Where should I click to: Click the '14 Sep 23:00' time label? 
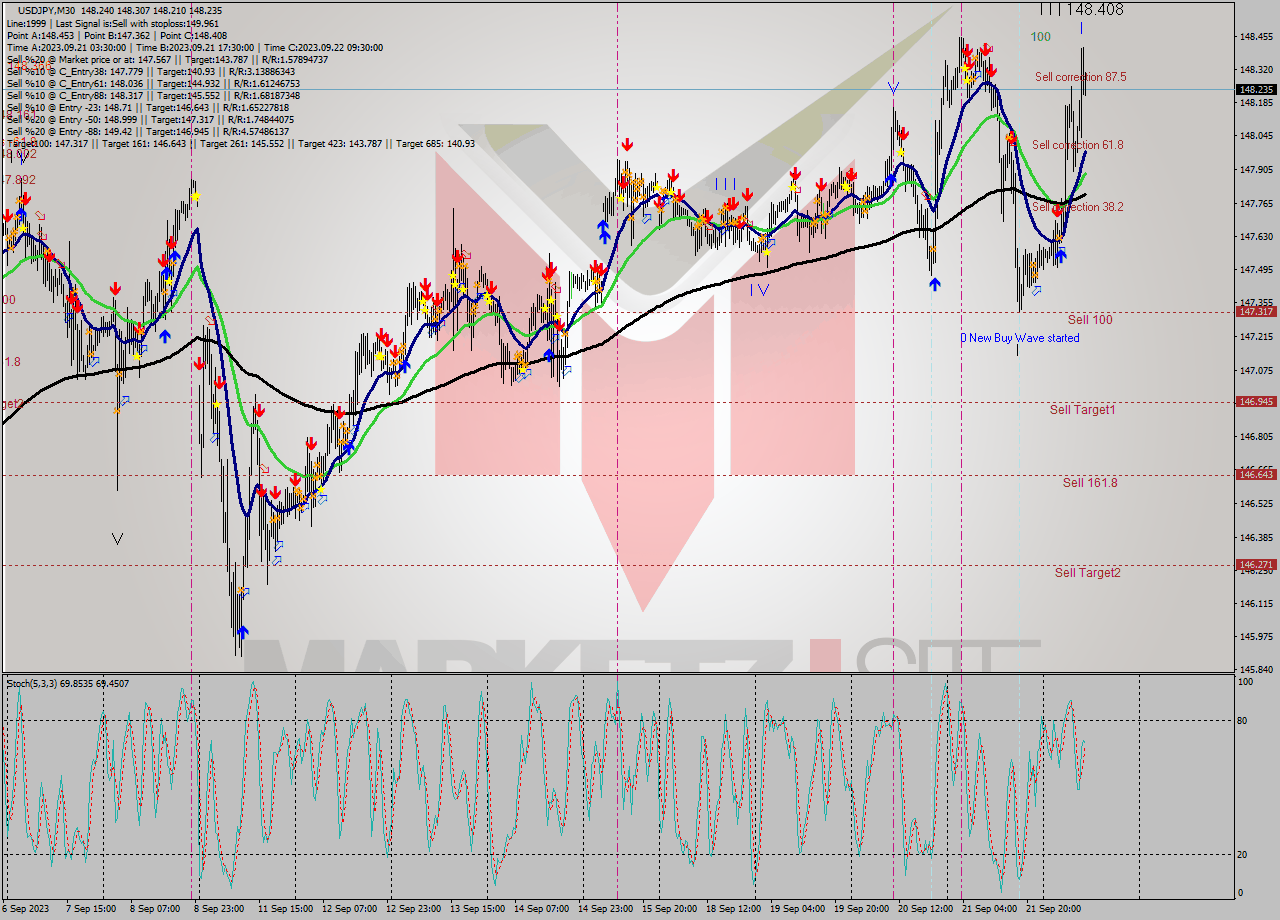[x=606, y=909]
